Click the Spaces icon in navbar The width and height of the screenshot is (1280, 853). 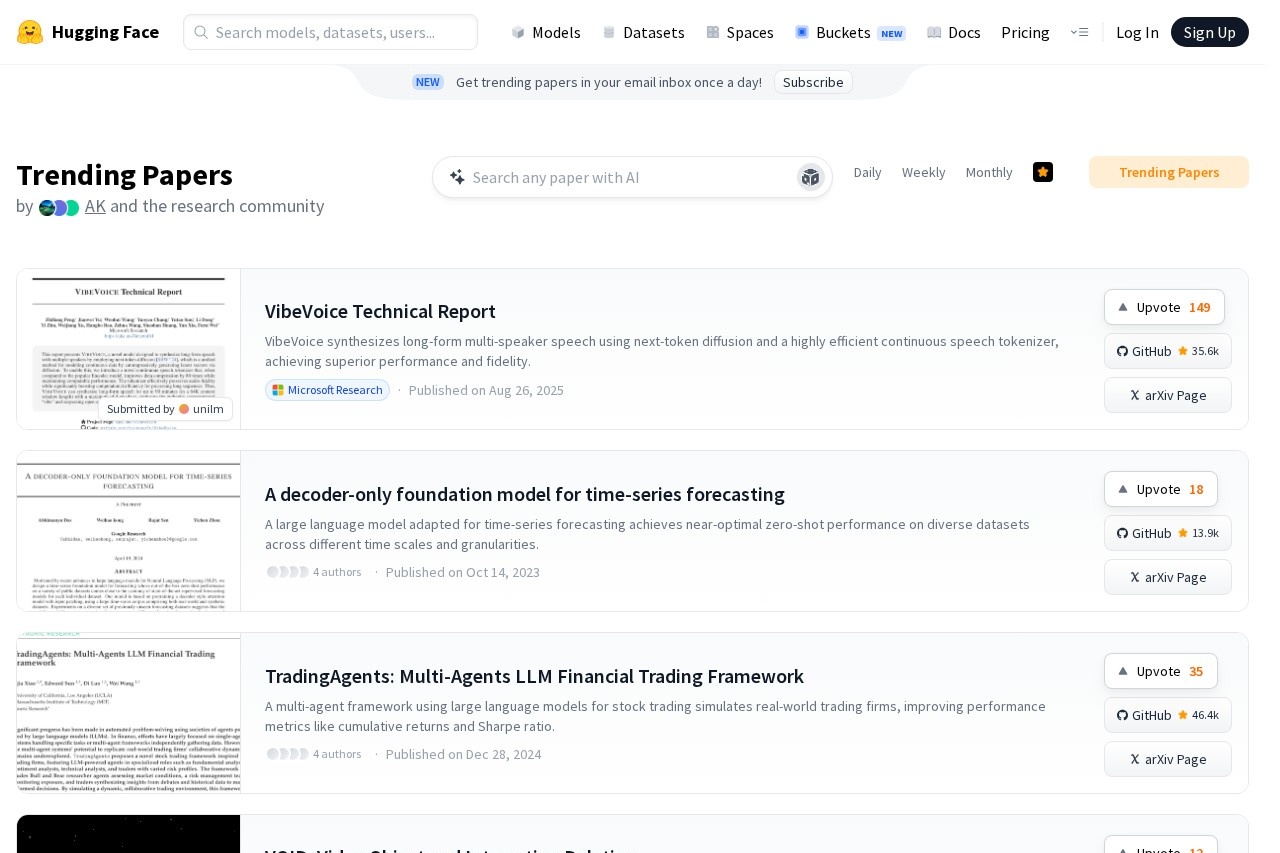pos(713,32)
